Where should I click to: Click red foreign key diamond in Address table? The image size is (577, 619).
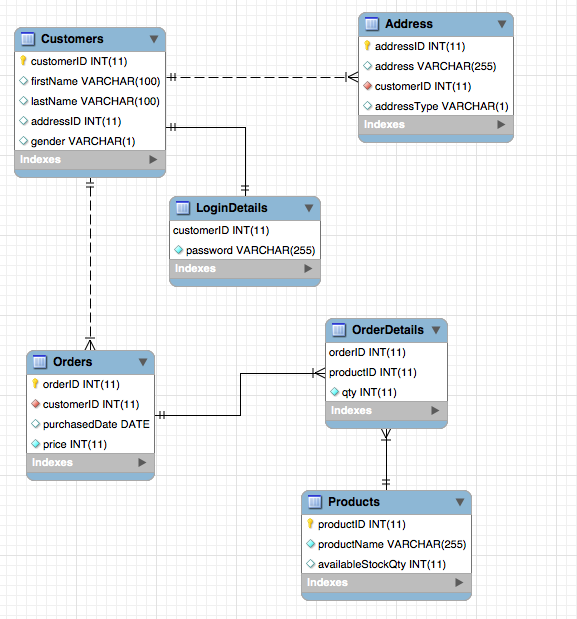pos(367,86)
